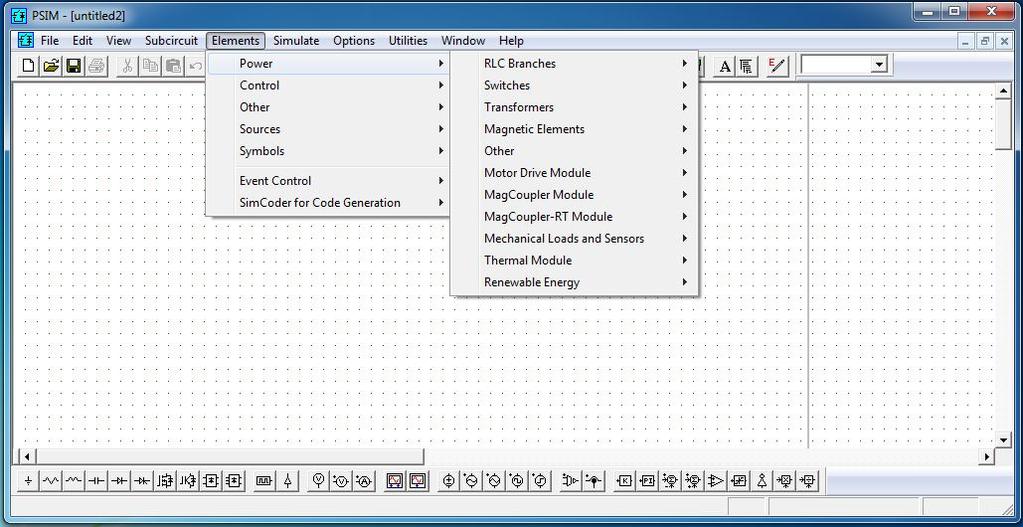Expand the RLC Branches submenu
Screen dimensions: 1023x527
575,63
